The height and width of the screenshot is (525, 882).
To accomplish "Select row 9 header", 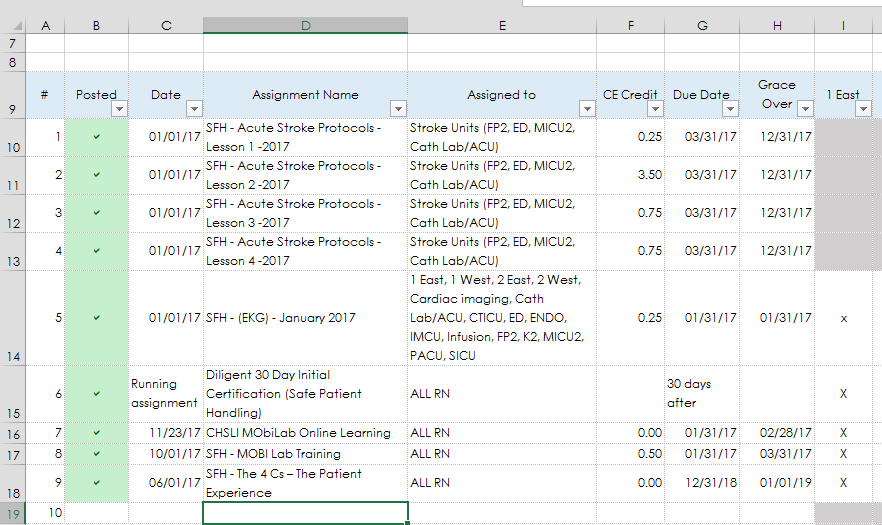I will pyautogui.click(x=13, y=95).
